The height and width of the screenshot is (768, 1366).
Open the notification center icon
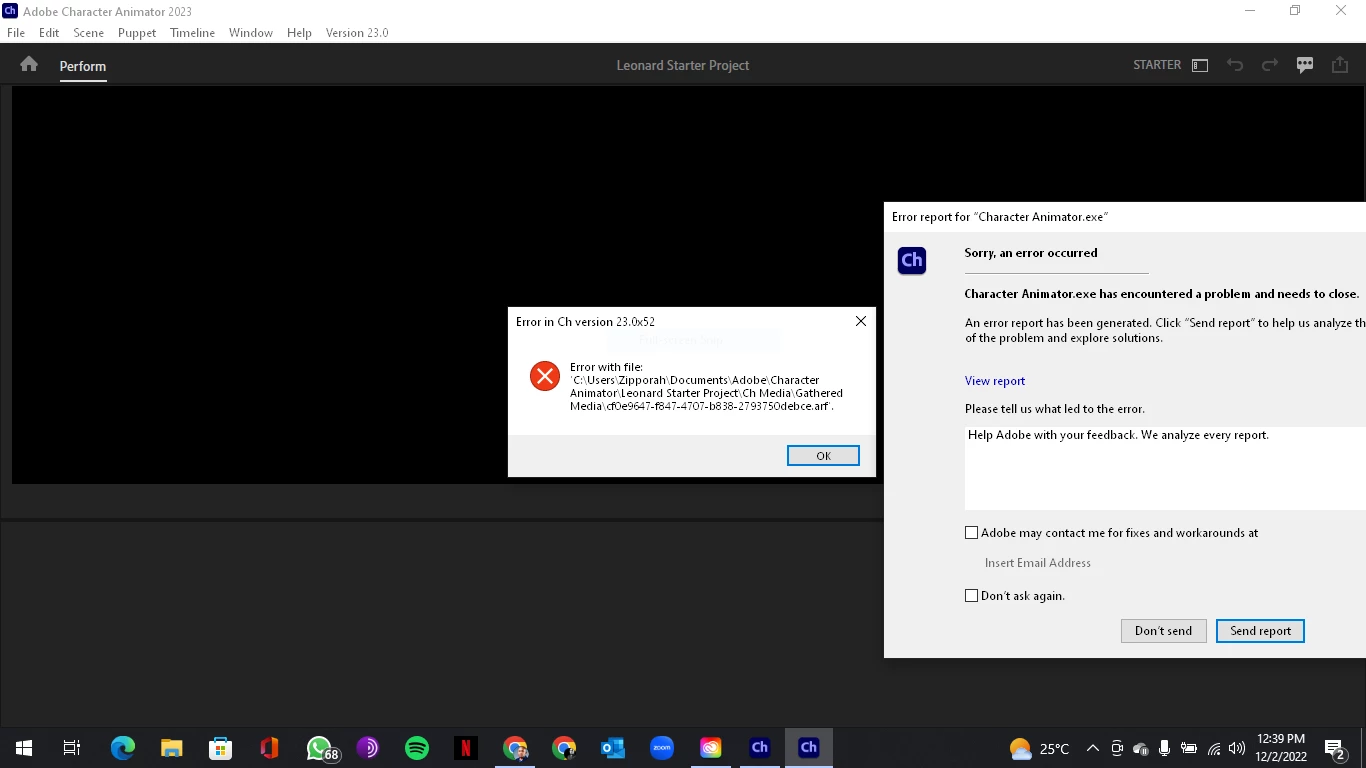1334,748
